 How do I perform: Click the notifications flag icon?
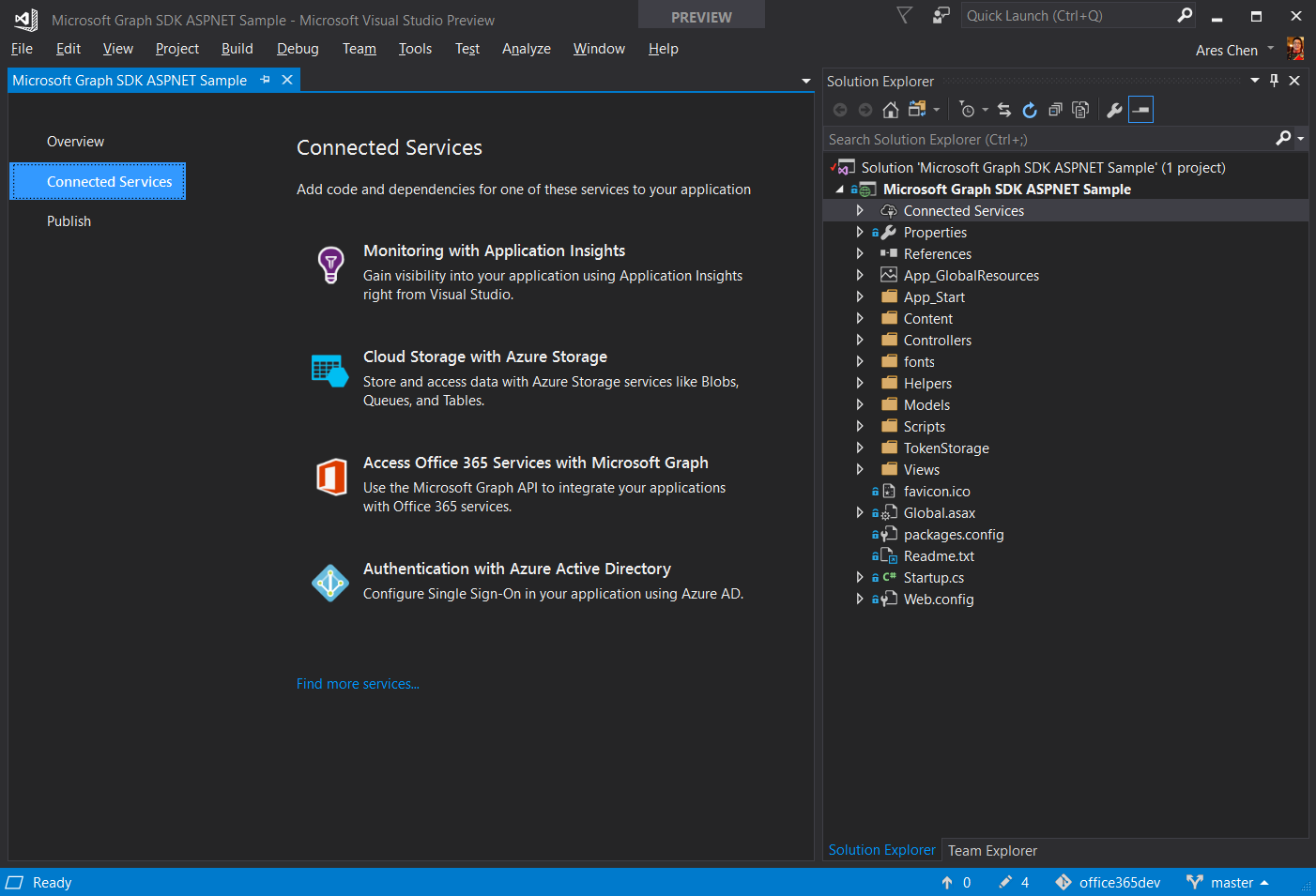tap(904, 15)
